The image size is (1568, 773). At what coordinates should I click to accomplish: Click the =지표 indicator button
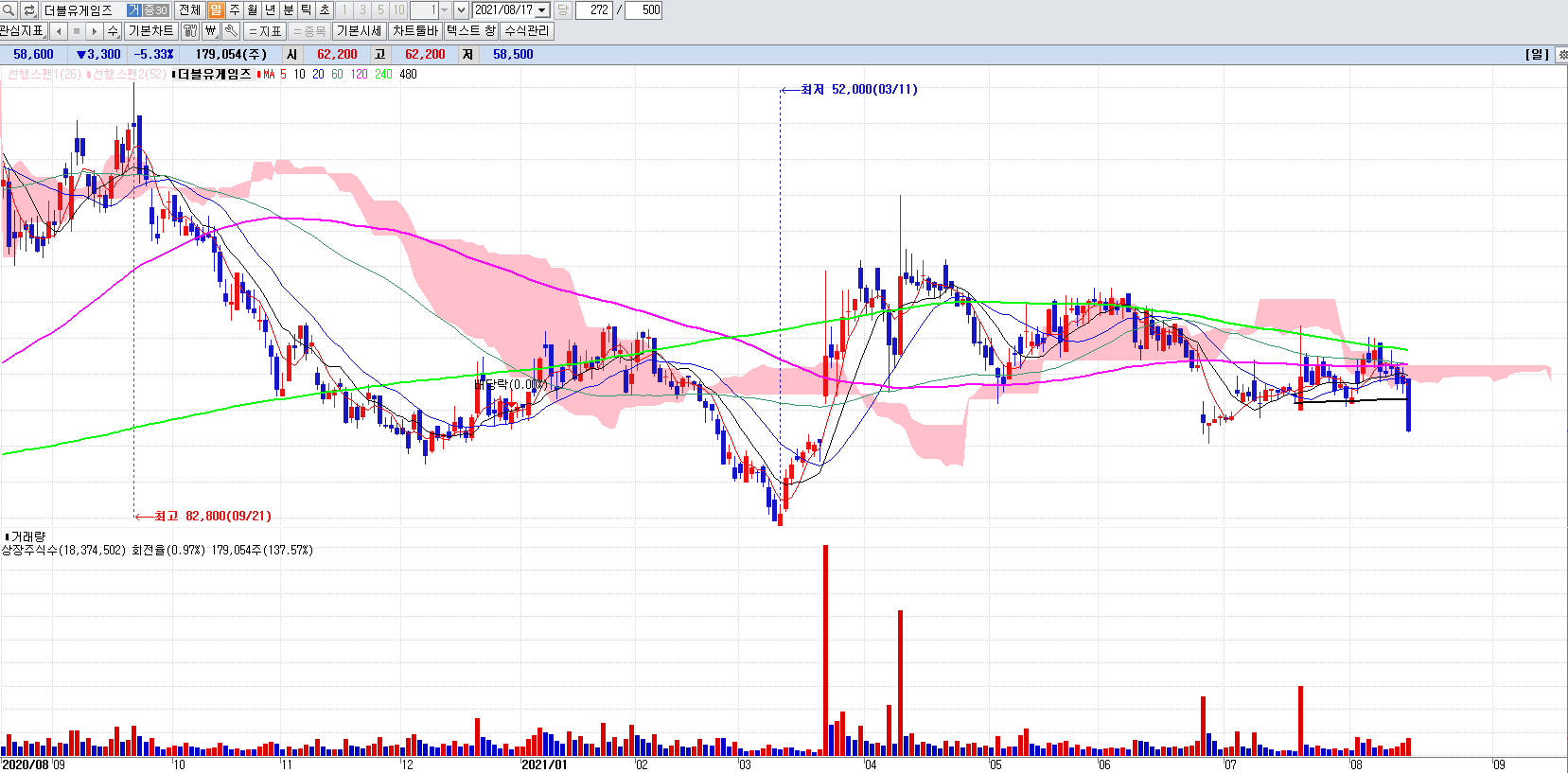(265, 31)
